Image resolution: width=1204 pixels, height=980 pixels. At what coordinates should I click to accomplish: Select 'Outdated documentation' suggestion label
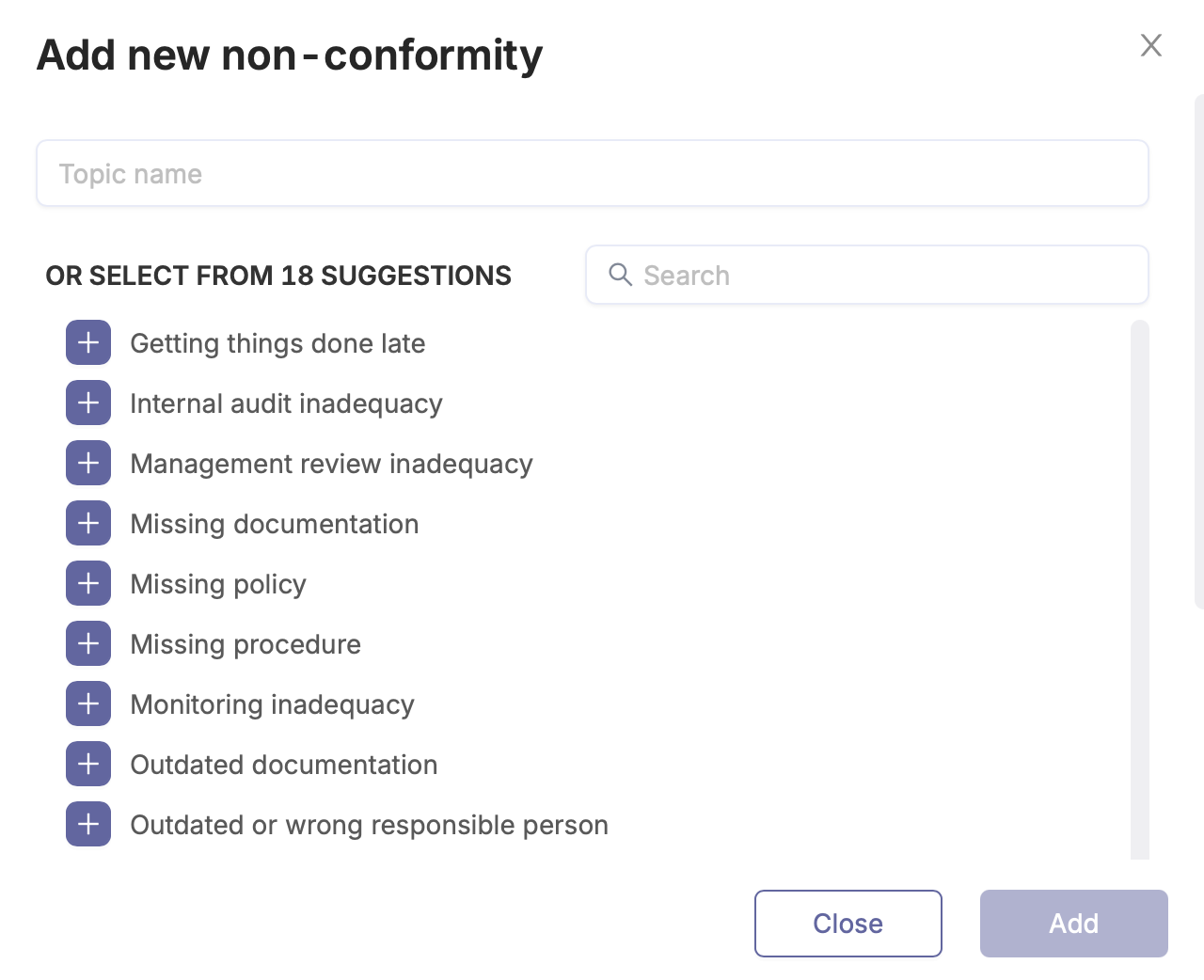click(x=284, y=765)
